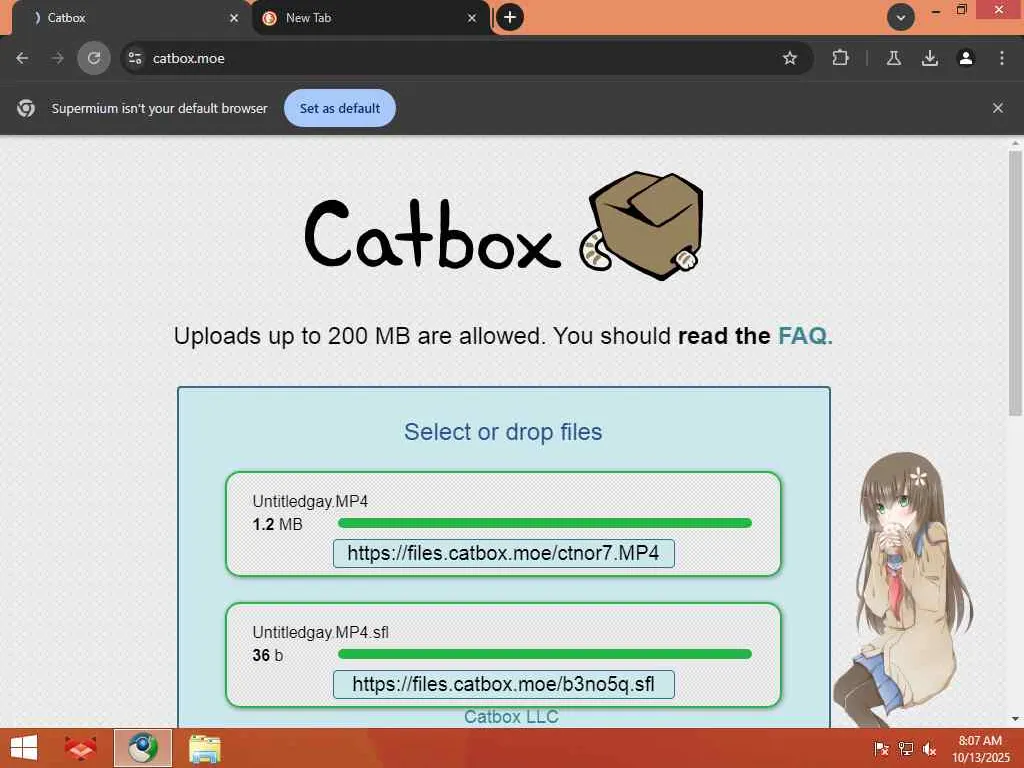Open Action Center flag tray icon
The height and width of the screenshot is (768, 1024).
pyautogui.click(x=881, y=749)
